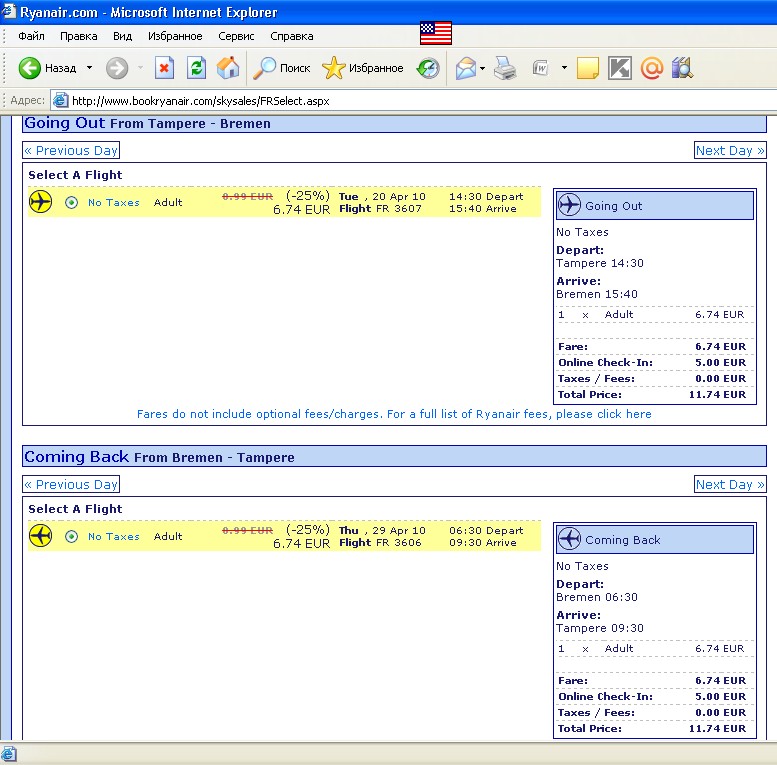Open the Сервис menu
777x765 pixels.
(x=236, y=36)
